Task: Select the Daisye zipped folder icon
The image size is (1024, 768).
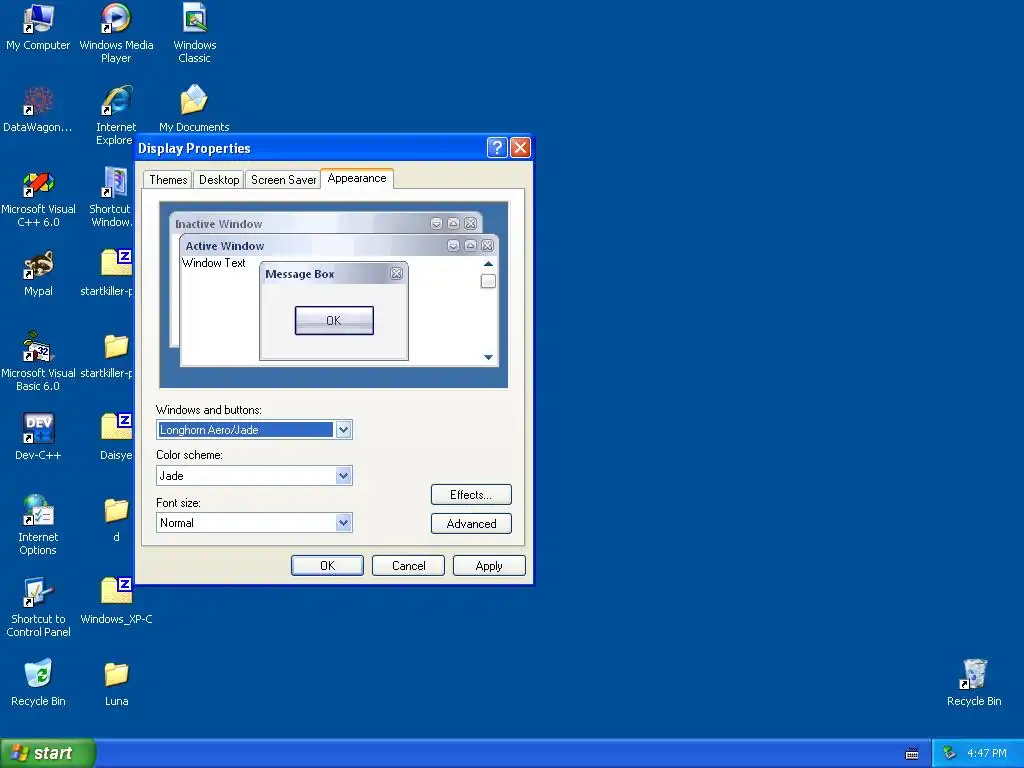Action: 116,428
